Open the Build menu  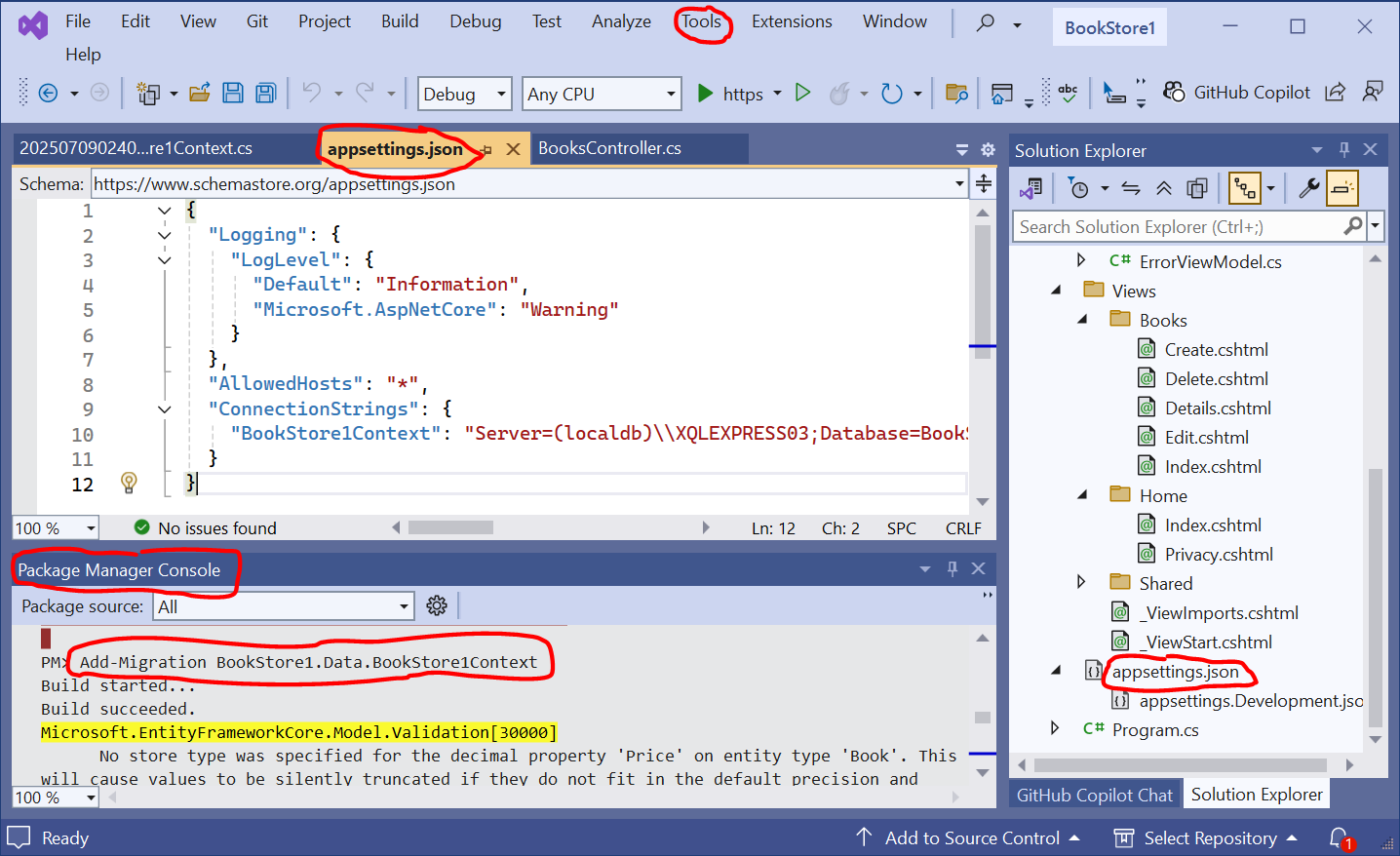tap(400, 21)
